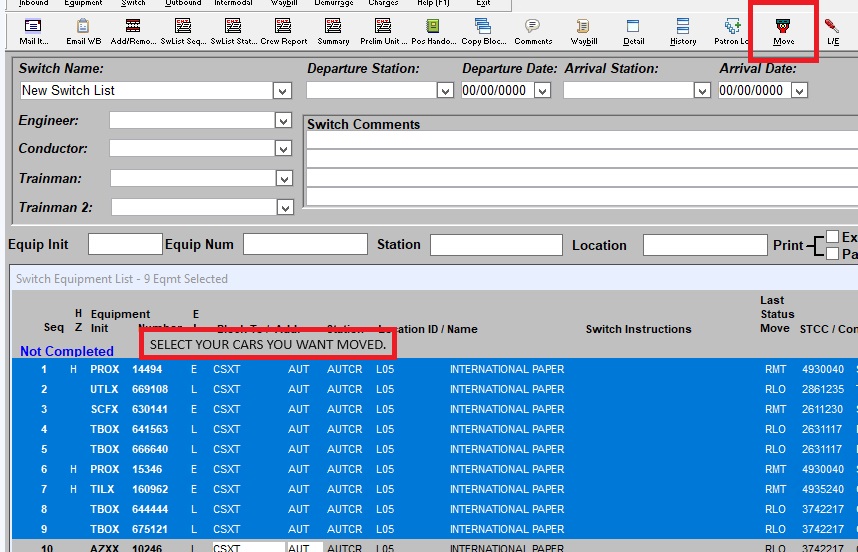Open the Crew Report
This screenshot has width=858, height=552.
tap(283, 32)
